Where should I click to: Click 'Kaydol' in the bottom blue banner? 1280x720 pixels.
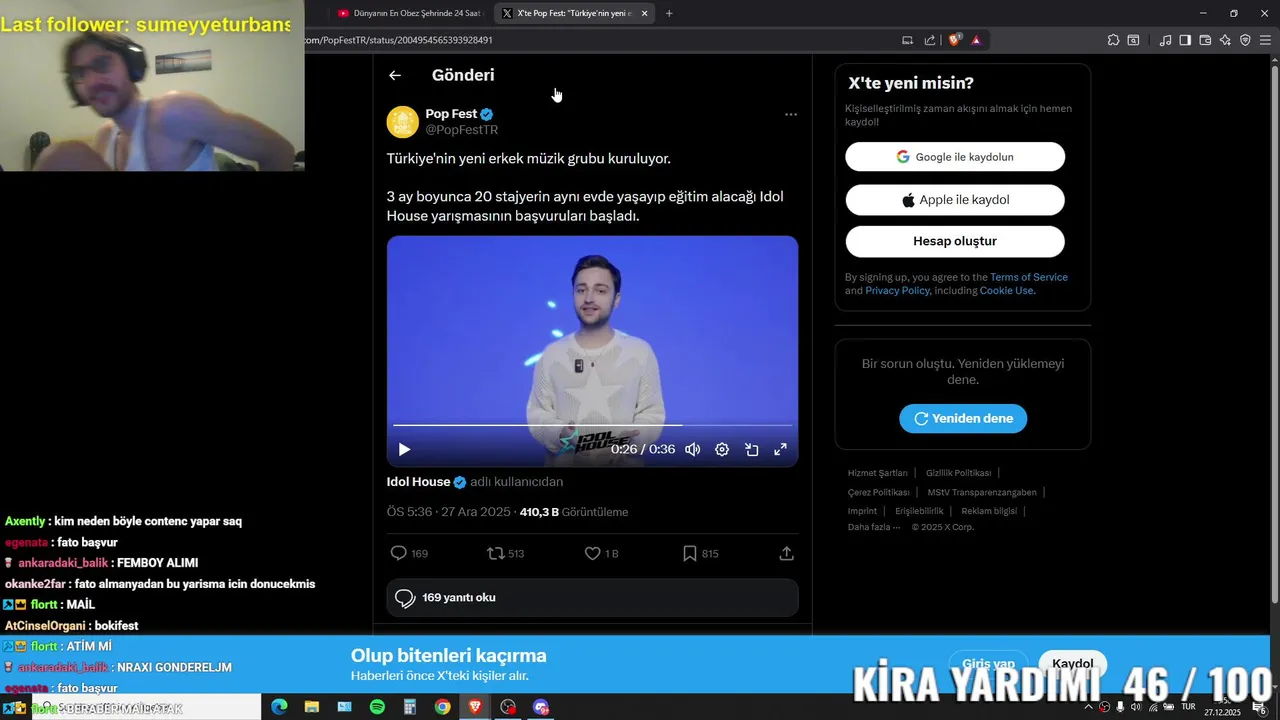click(x=1073, y=664)
